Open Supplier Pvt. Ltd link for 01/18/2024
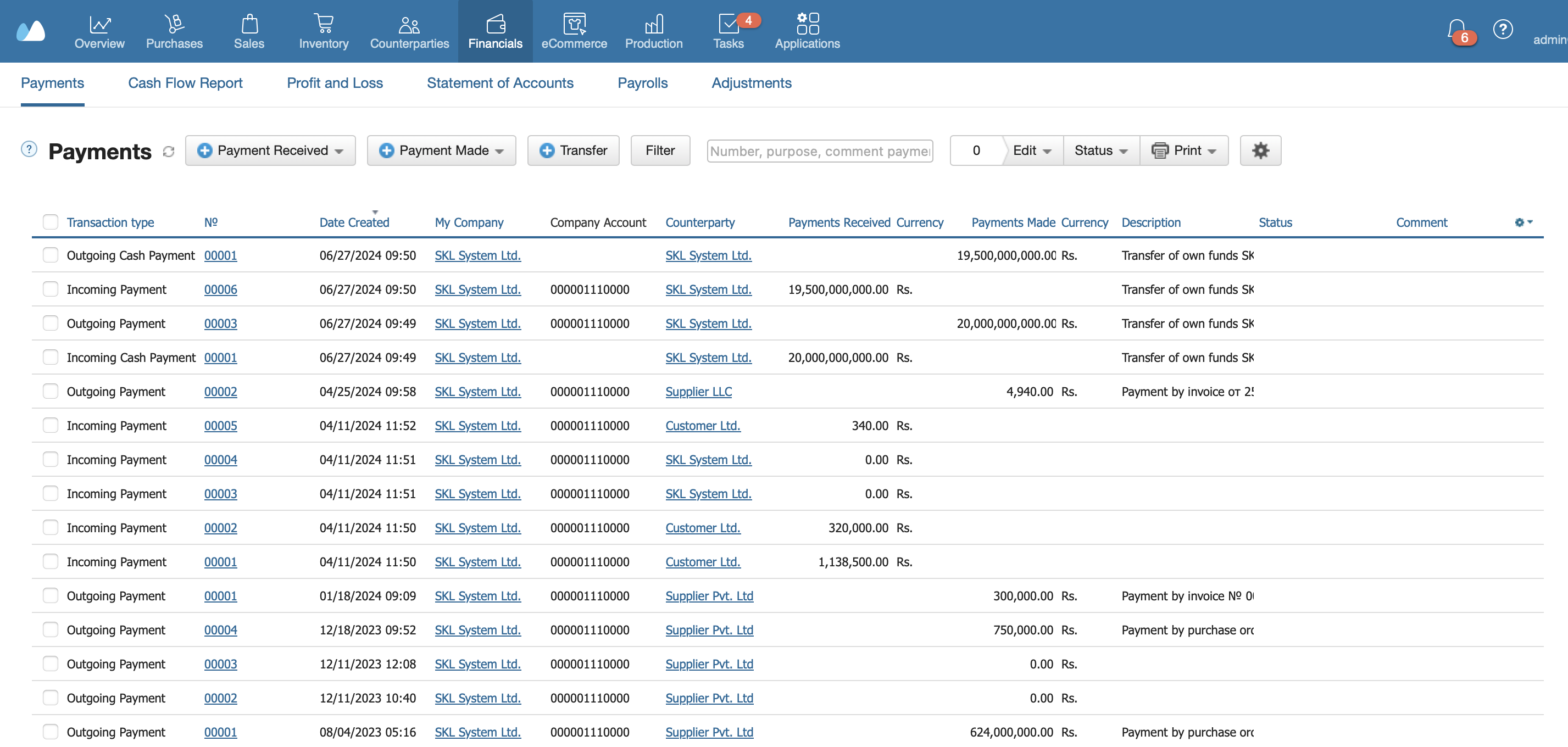Image resolution: width=1568 pixels, height=747 pixels. tap(709, 595)
